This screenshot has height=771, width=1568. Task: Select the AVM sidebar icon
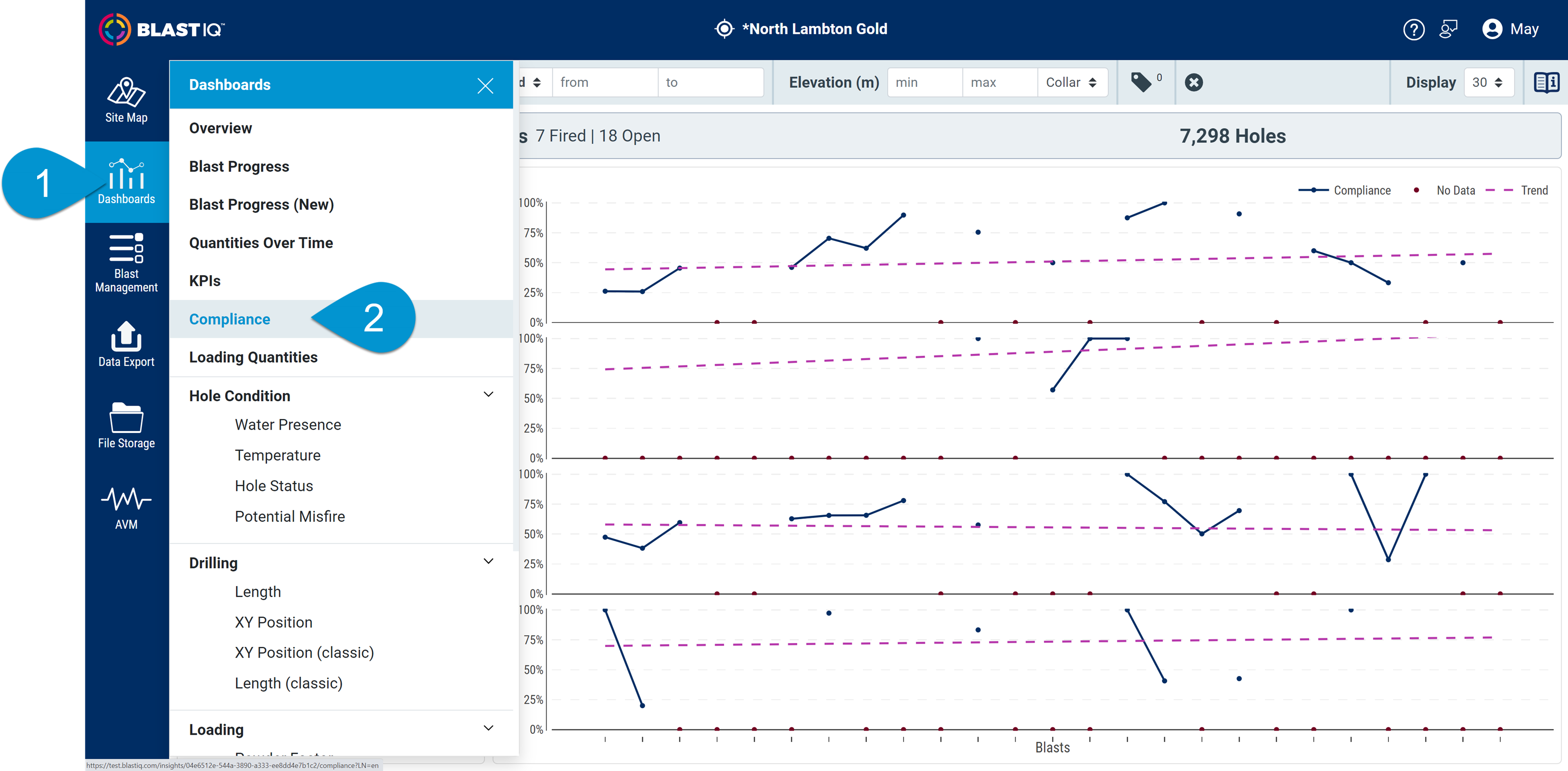tap(126, 505)
